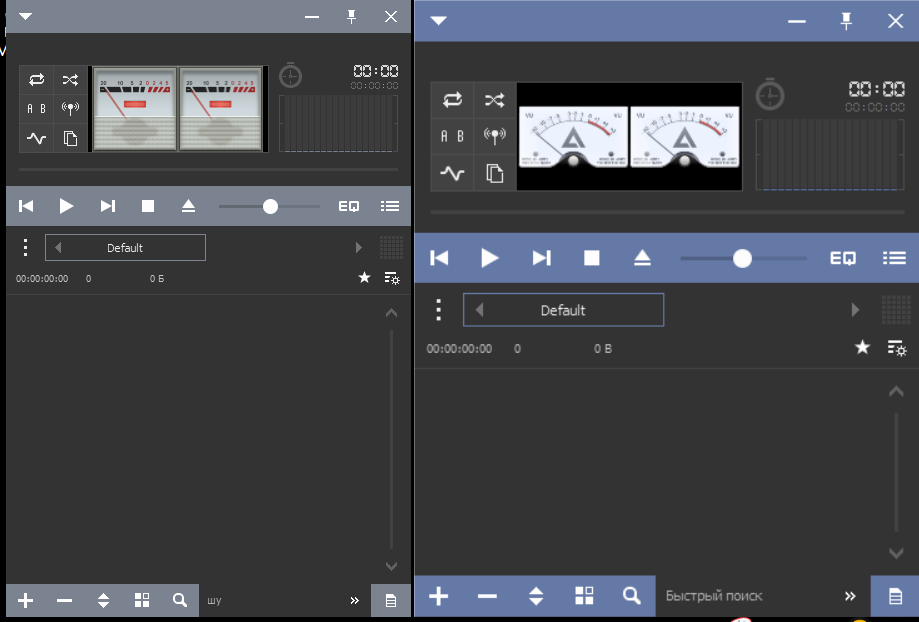Expand the double-chevron menu in right player's bottom bar

point(850,596)
